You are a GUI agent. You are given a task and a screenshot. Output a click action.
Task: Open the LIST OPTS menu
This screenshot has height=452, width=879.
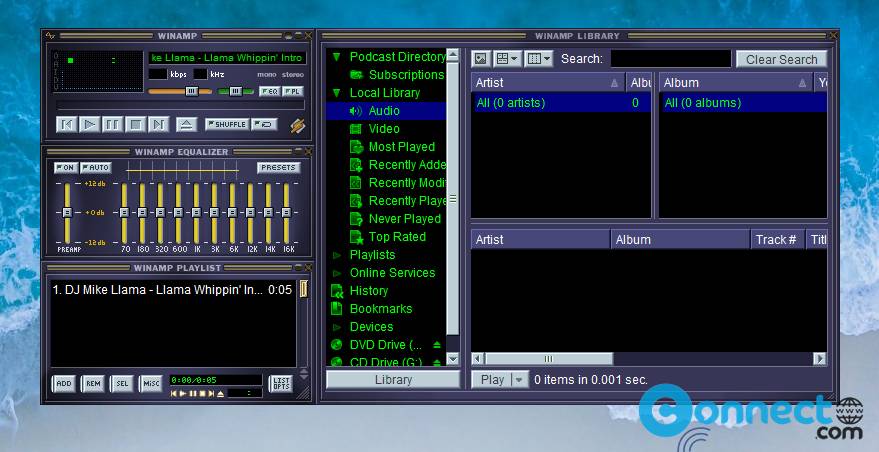[281, 384]
